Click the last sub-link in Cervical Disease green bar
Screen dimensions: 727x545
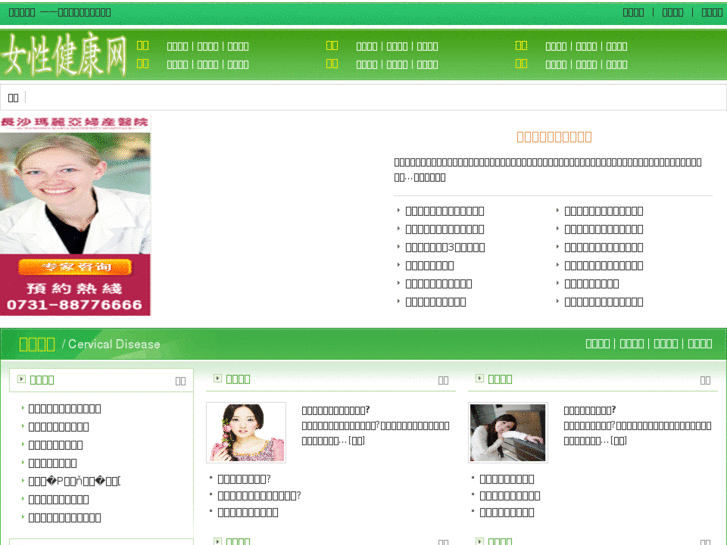point(700,344)
